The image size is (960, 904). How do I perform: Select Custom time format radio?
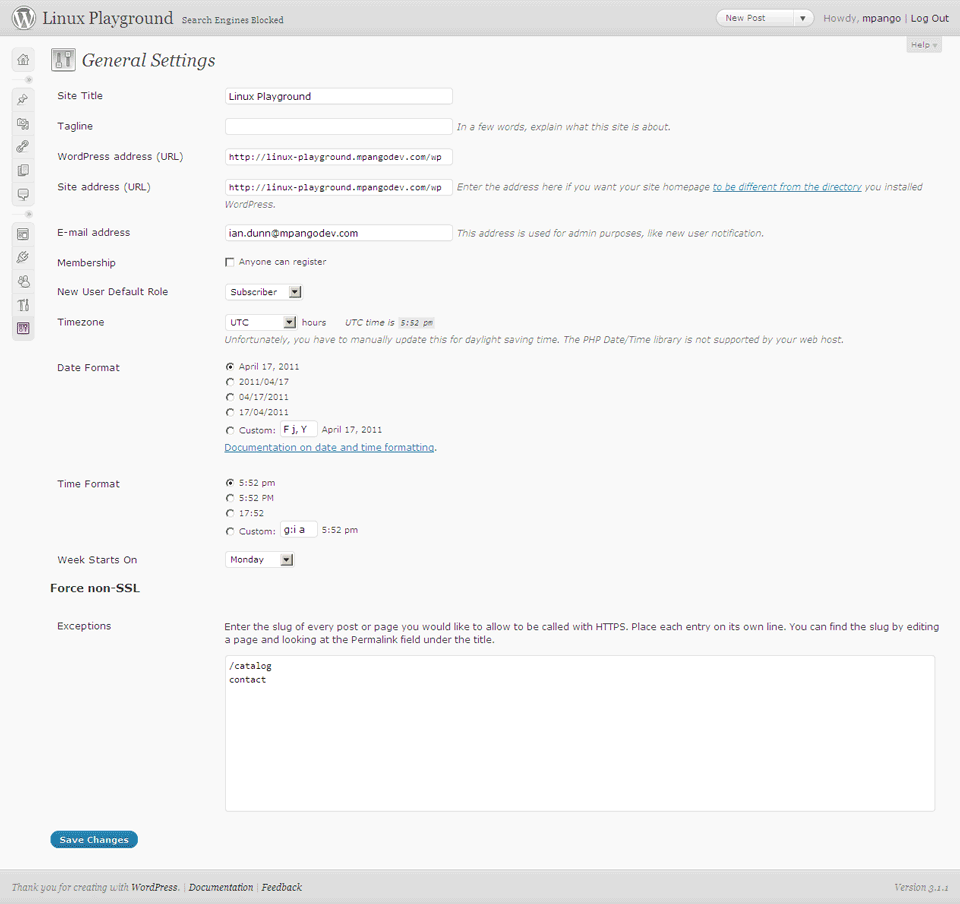click(230, 531)
